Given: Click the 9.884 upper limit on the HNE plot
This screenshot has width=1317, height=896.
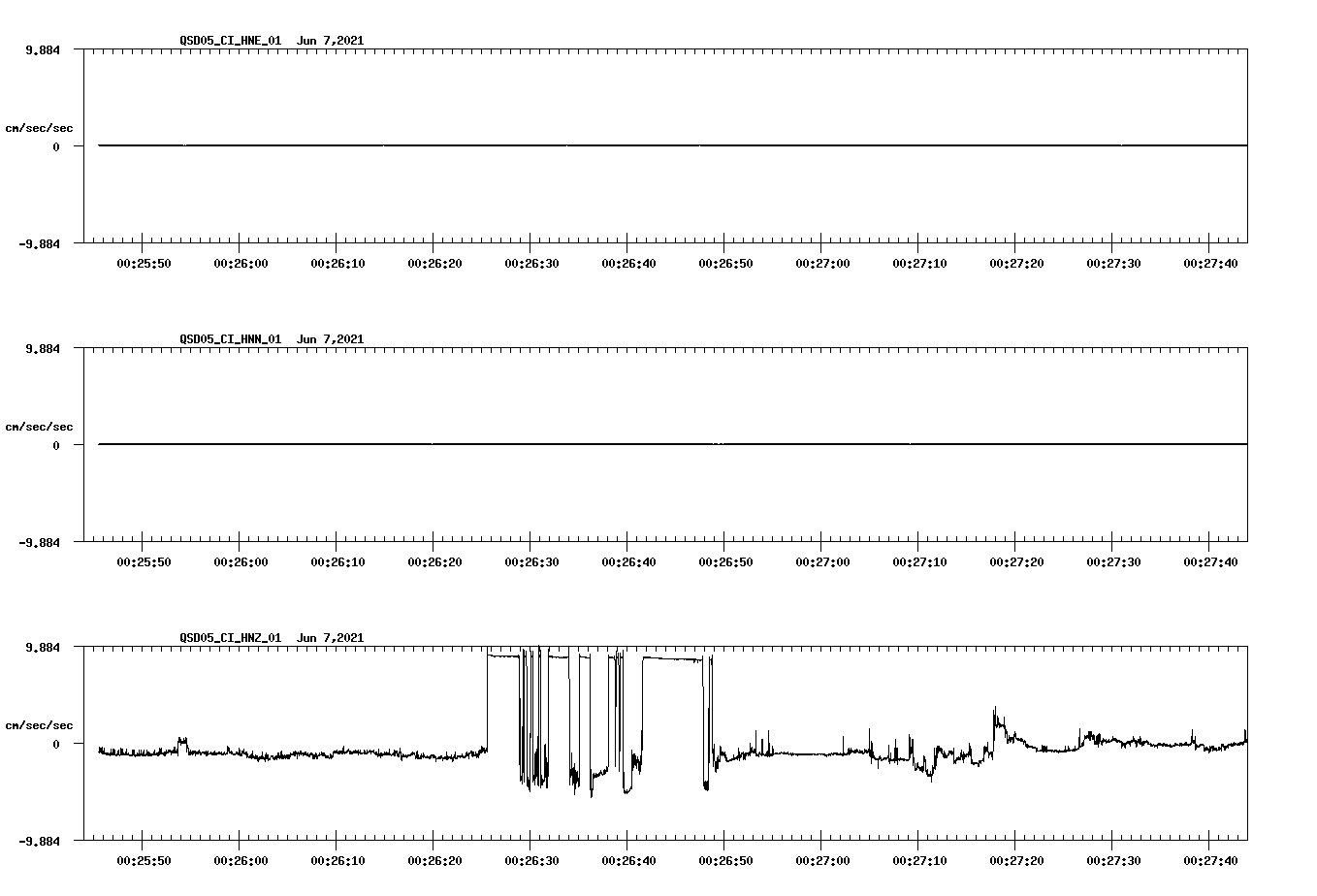Looking at the screenshot, I should 42,49.
